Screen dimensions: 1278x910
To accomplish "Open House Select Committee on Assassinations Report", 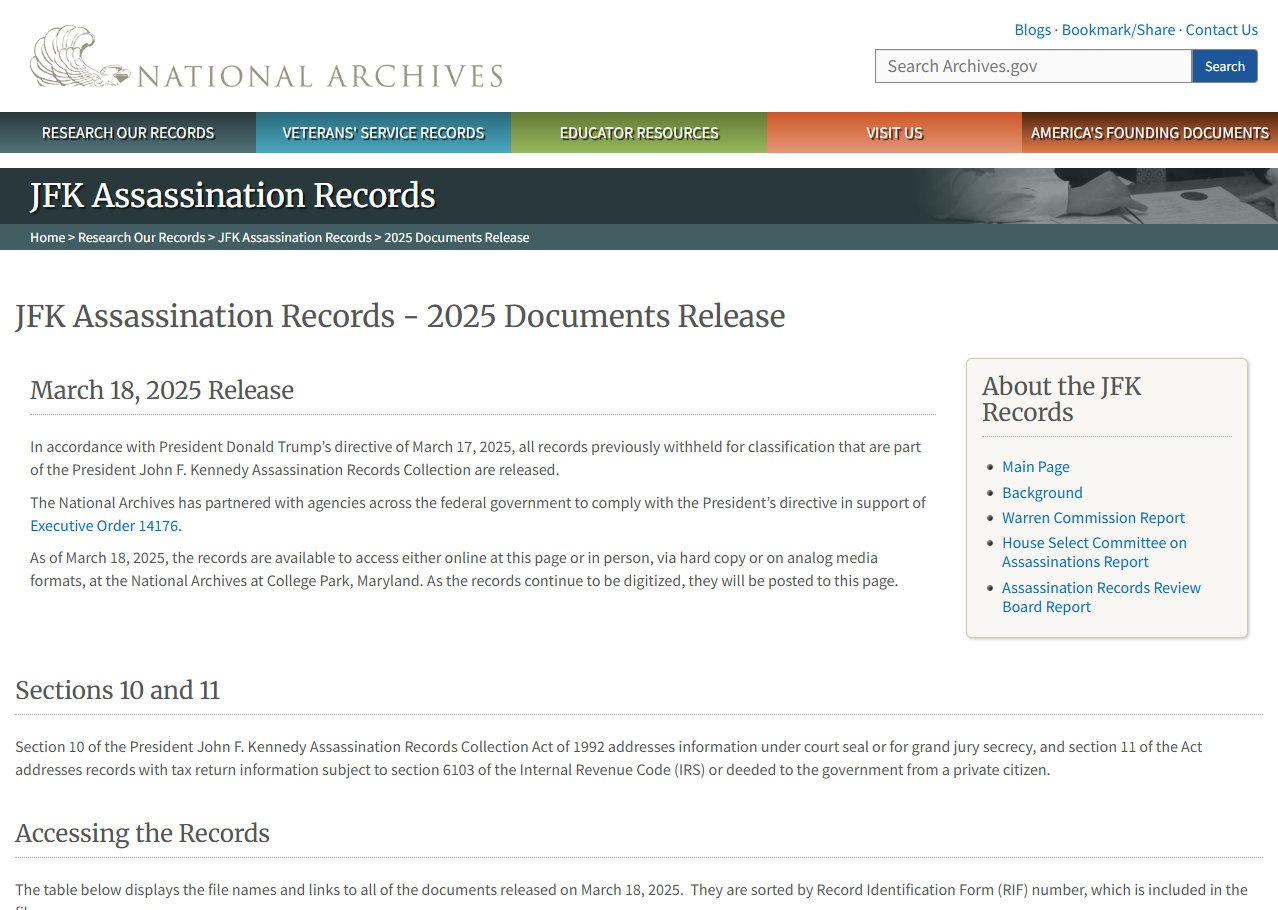I will [1093, 552].
